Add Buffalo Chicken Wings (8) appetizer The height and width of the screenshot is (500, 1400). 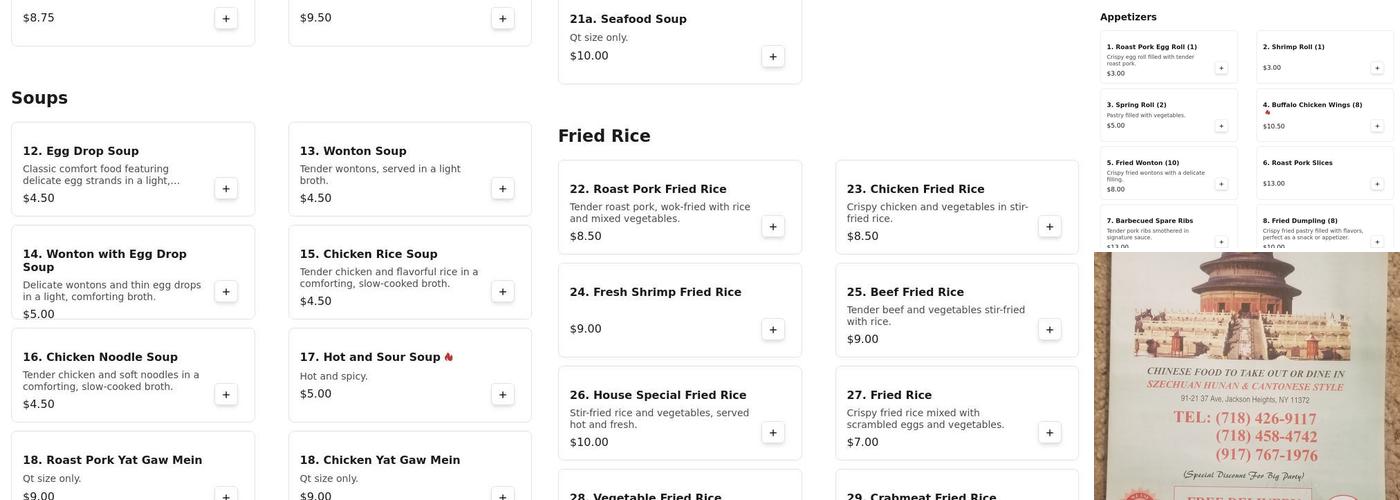tap(1377, 126)
